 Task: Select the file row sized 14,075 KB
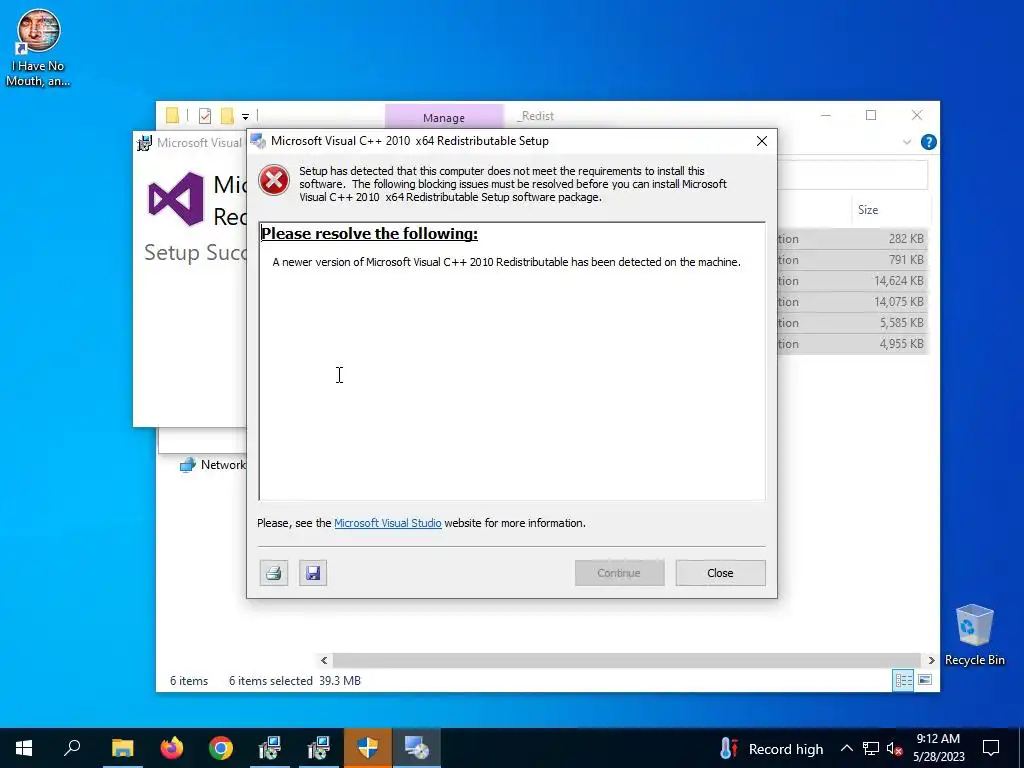[x=852, y=302]
